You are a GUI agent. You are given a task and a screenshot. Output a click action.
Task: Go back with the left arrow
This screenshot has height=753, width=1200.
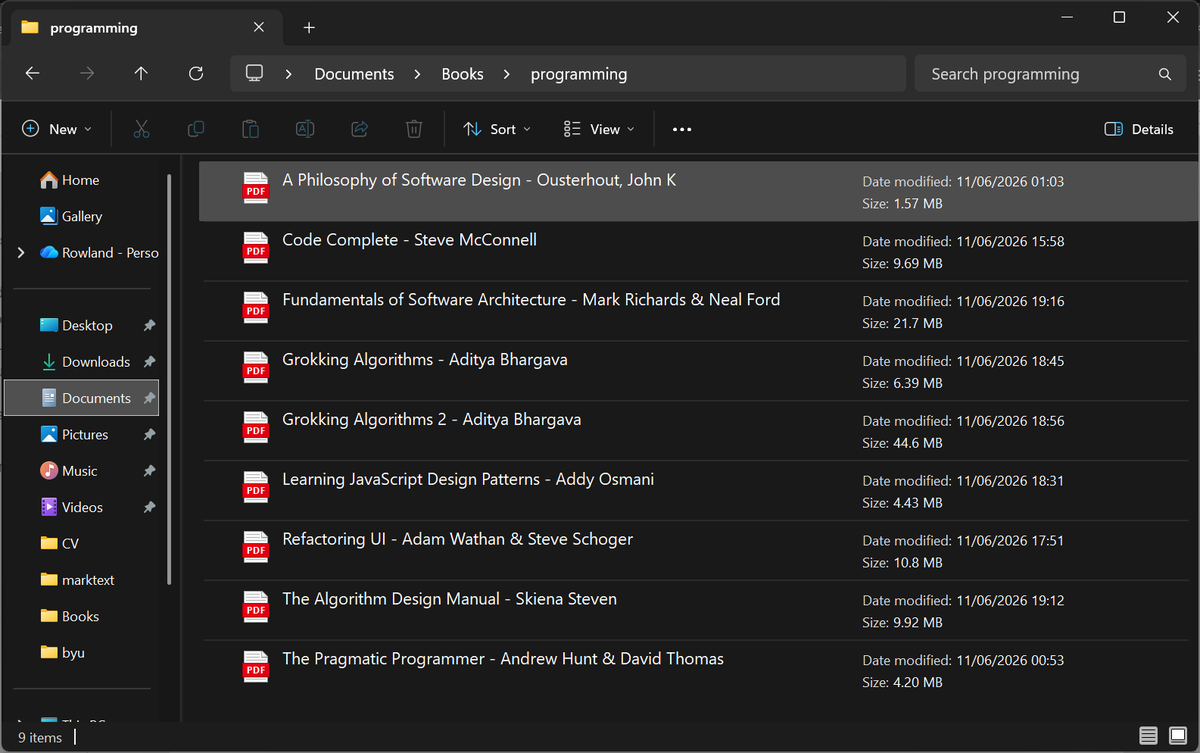(32, 74)
